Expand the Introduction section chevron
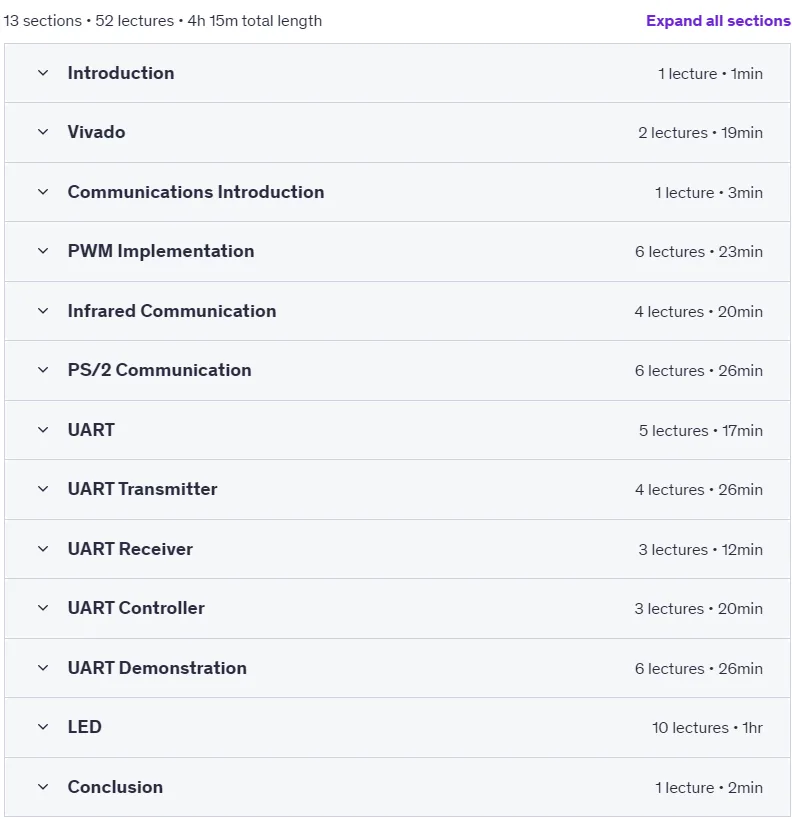Viewport: 792px width, 819px height. 43,73
